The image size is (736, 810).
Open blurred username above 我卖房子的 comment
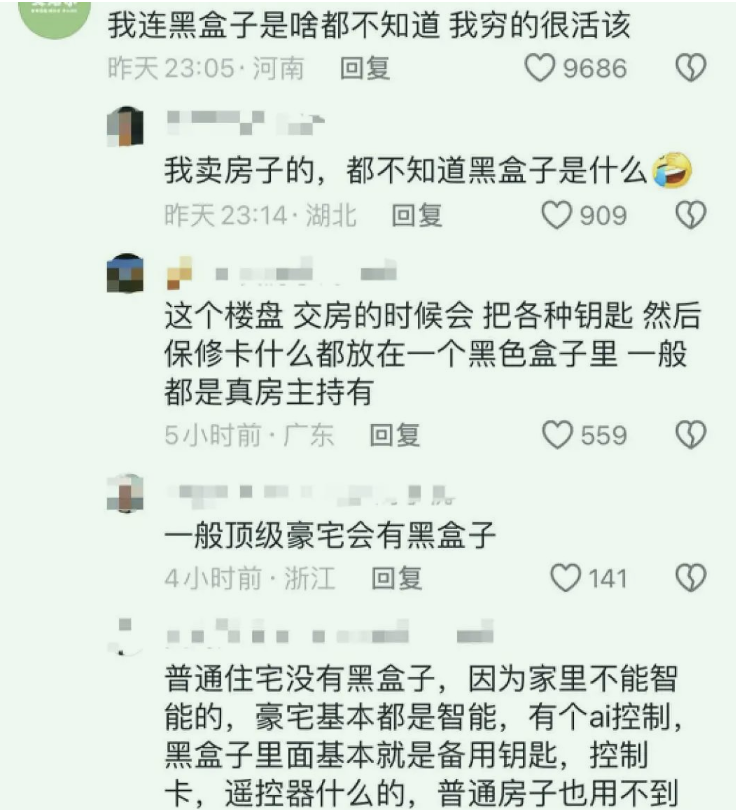pos(245,123)
